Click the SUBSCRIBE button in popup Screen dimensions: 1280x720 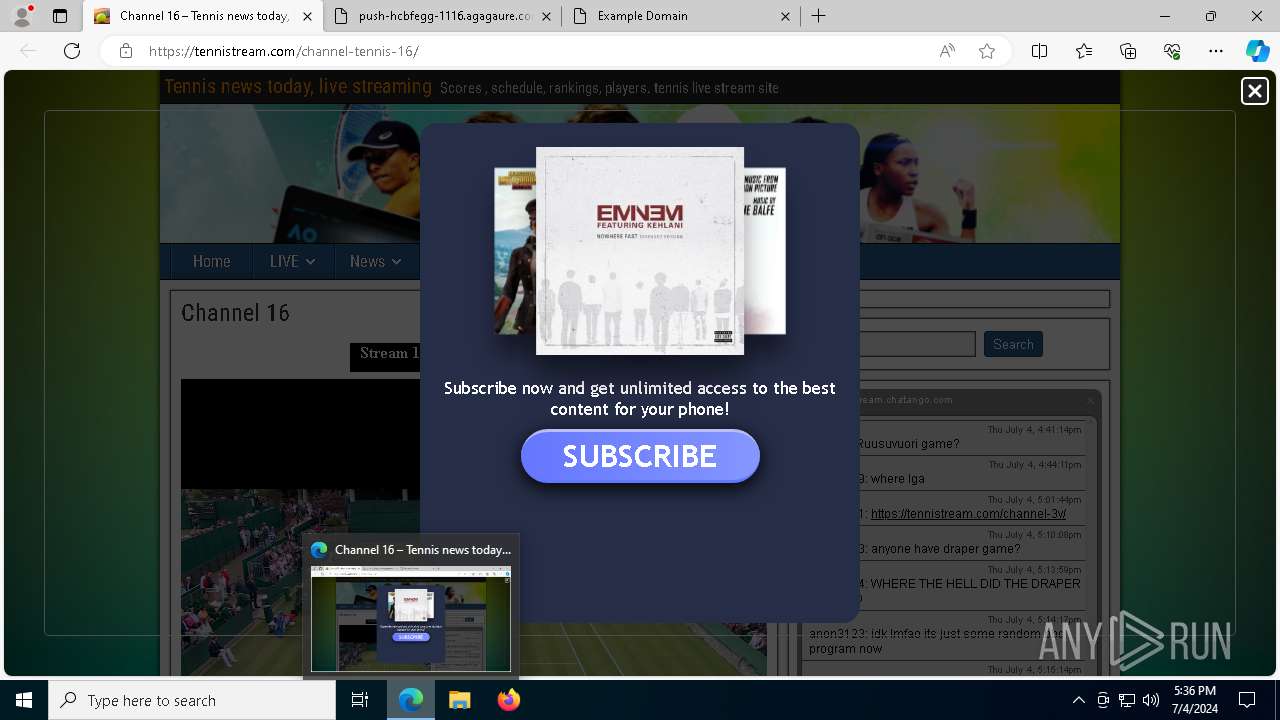tap(640, 456)
